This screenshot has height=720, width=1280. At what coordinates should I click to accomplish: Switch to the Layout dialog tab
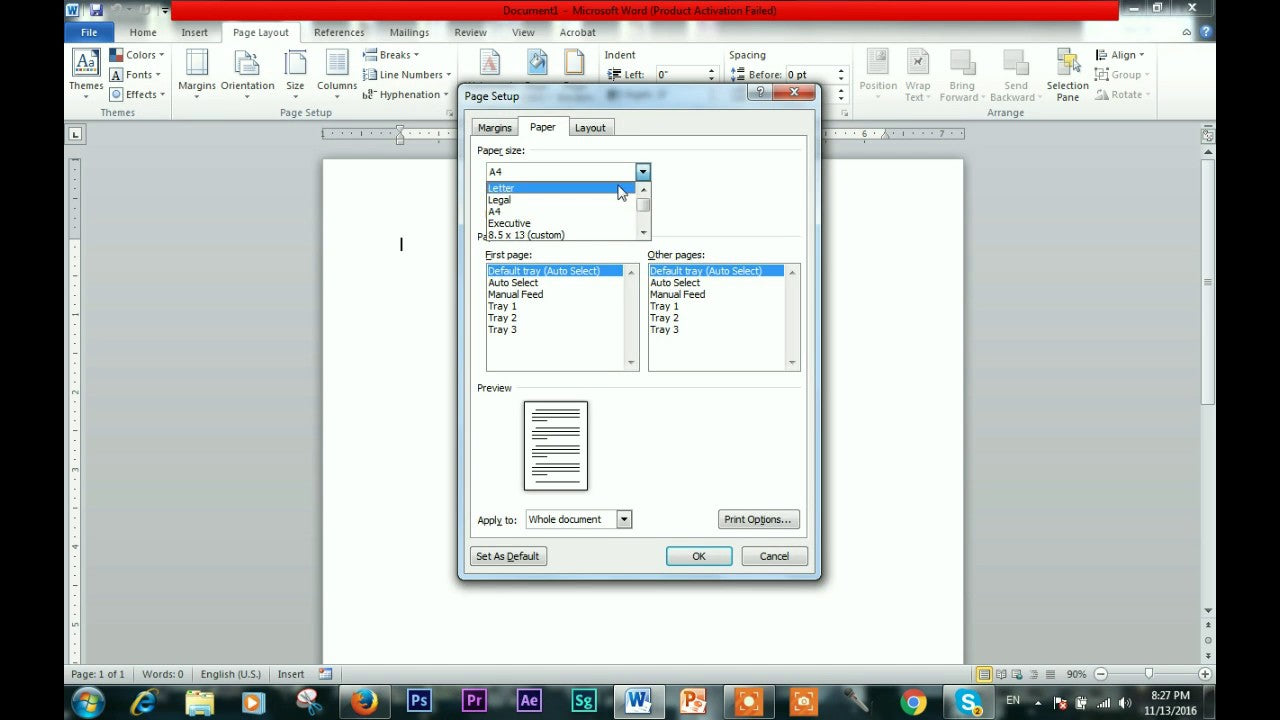590,128
